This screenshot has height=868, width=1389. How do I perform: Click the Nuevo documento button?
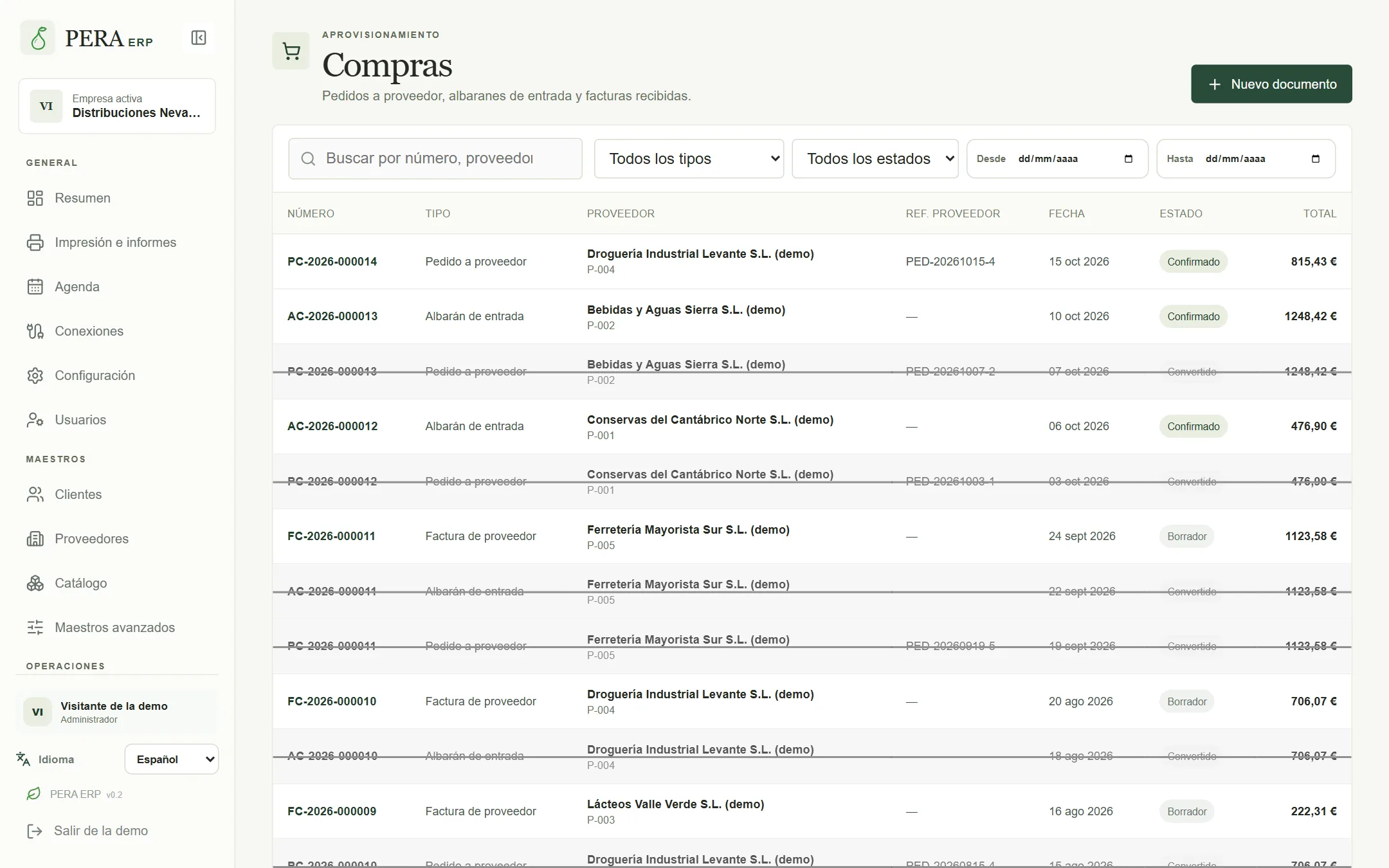pyautogui.click(x=1271, y=84)
